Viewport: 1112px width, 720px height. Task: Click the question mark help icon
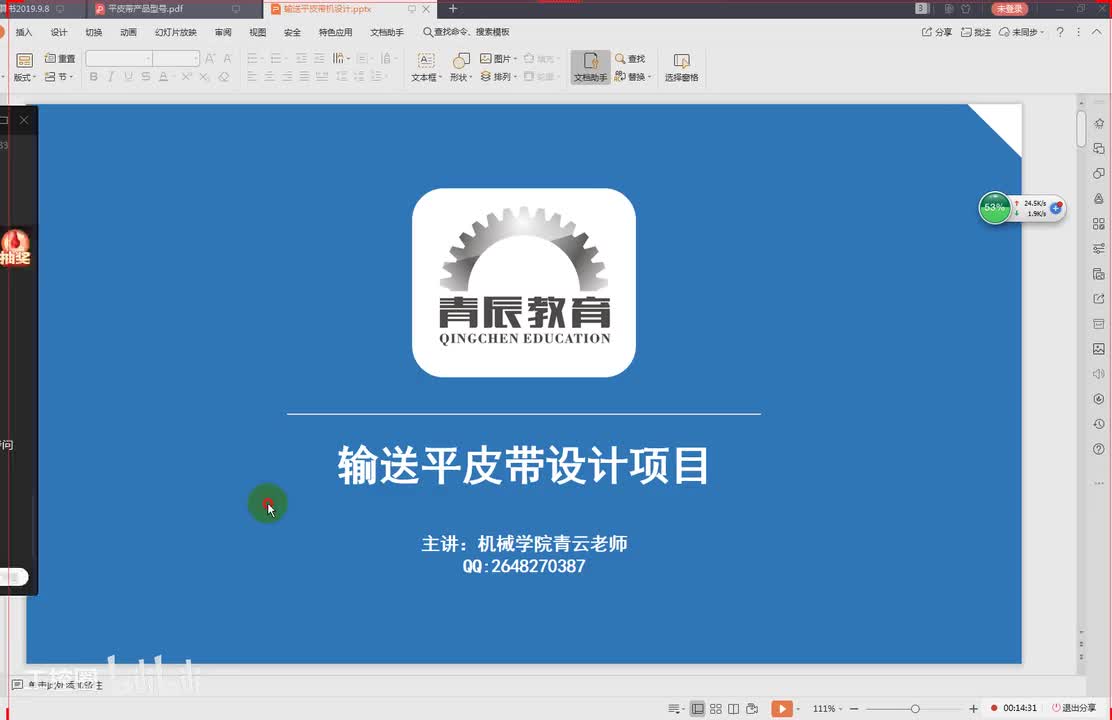coord(1060,32)
